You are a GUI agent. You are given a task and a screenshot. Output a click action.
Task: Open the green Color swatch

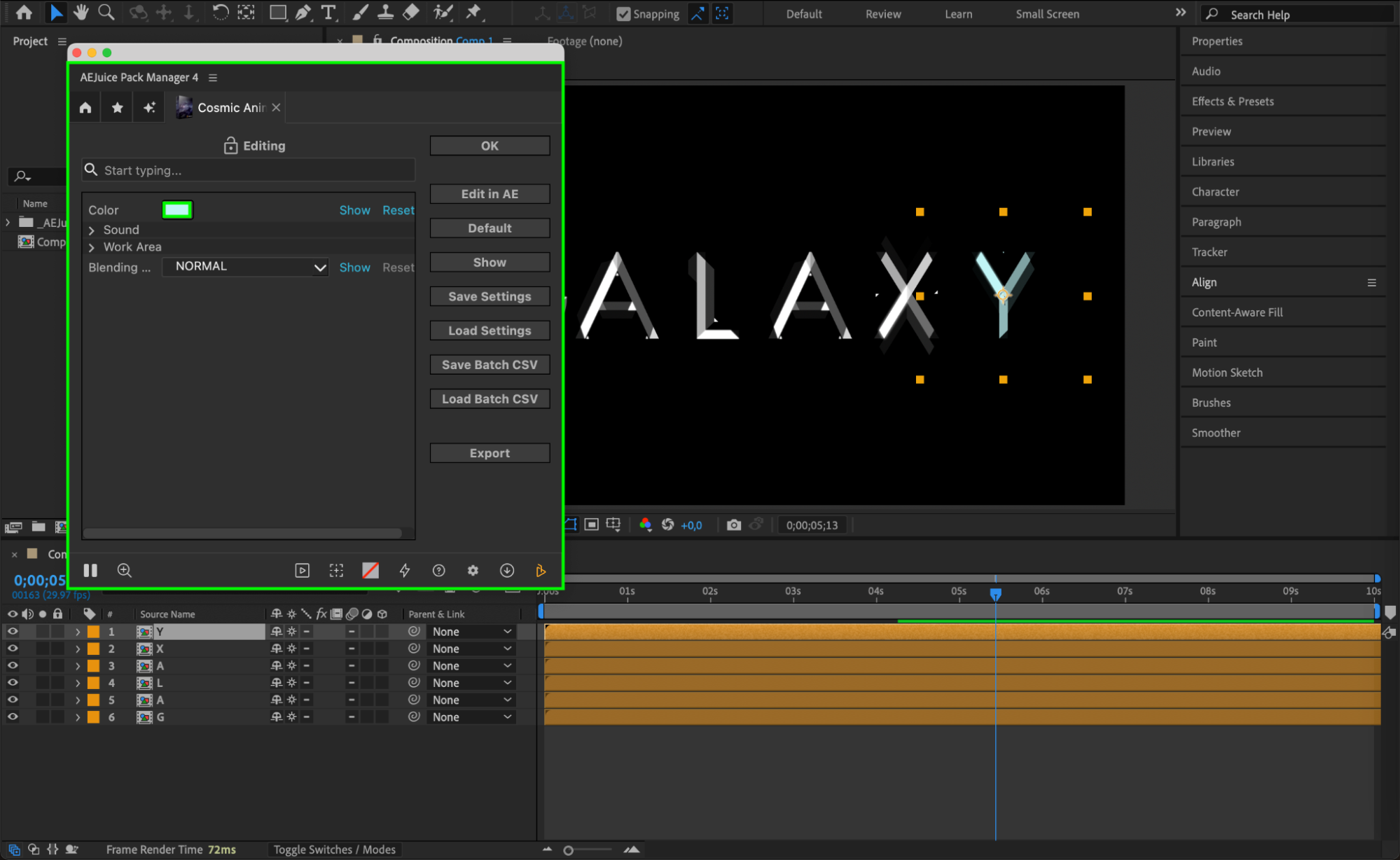176,209
